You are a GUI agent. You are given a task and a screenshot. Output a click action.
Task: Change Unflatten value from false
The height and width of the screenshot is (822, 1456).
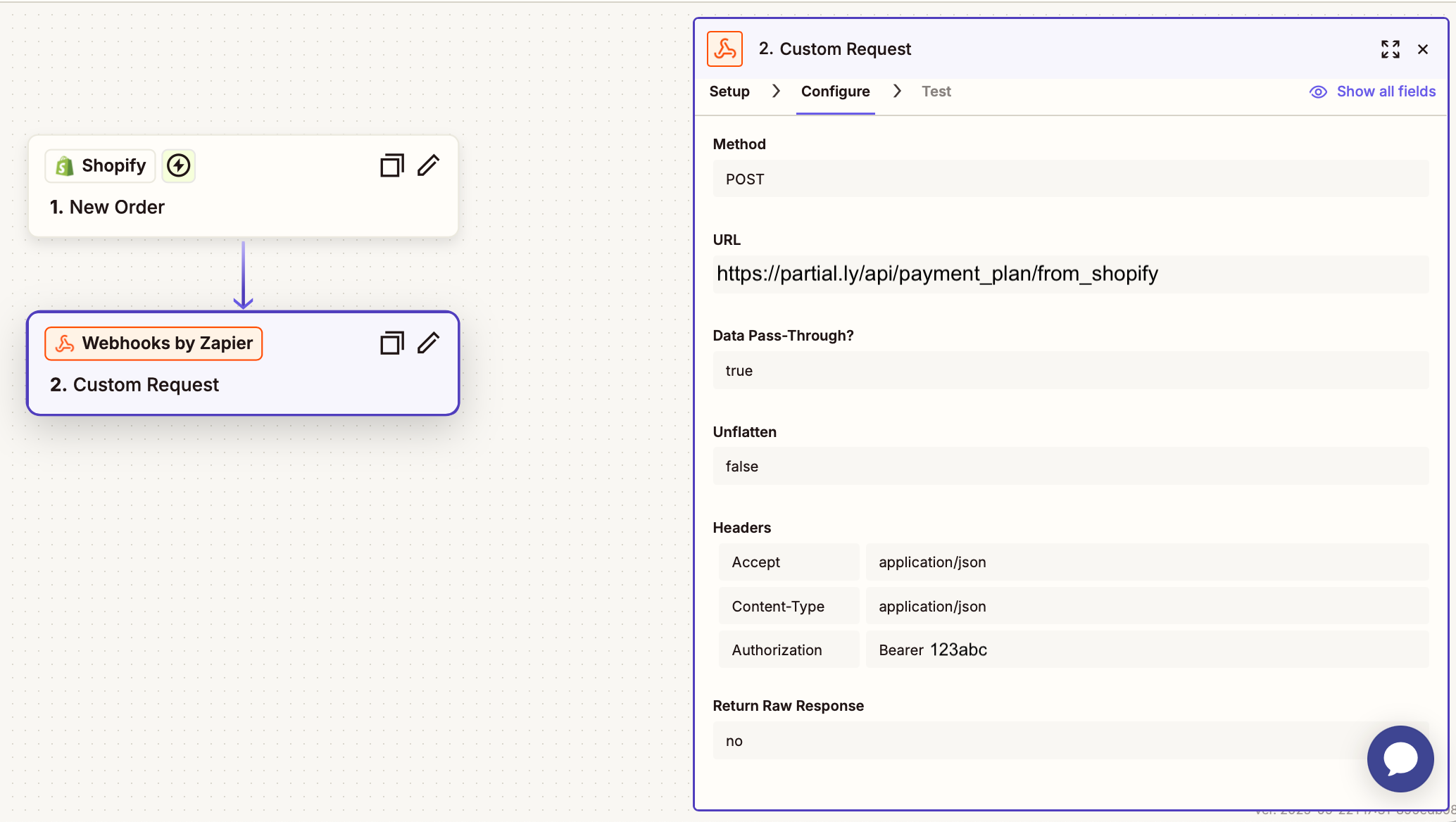1070,466
